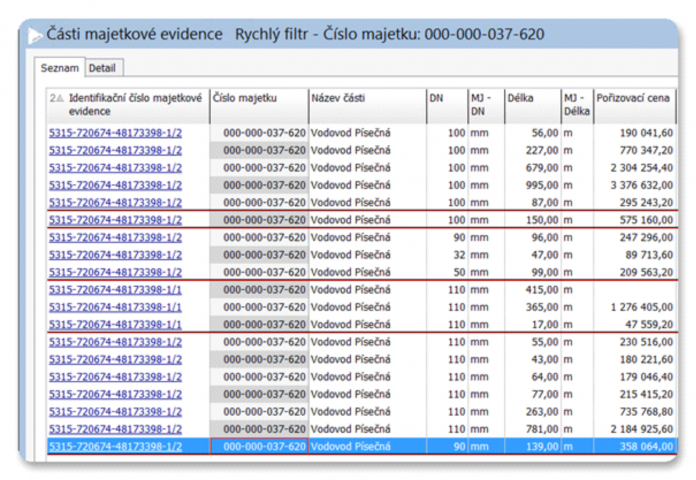Click the price cell '247 296,00'
The height and width of the screenshot is (480, 696).
[635, 238]
